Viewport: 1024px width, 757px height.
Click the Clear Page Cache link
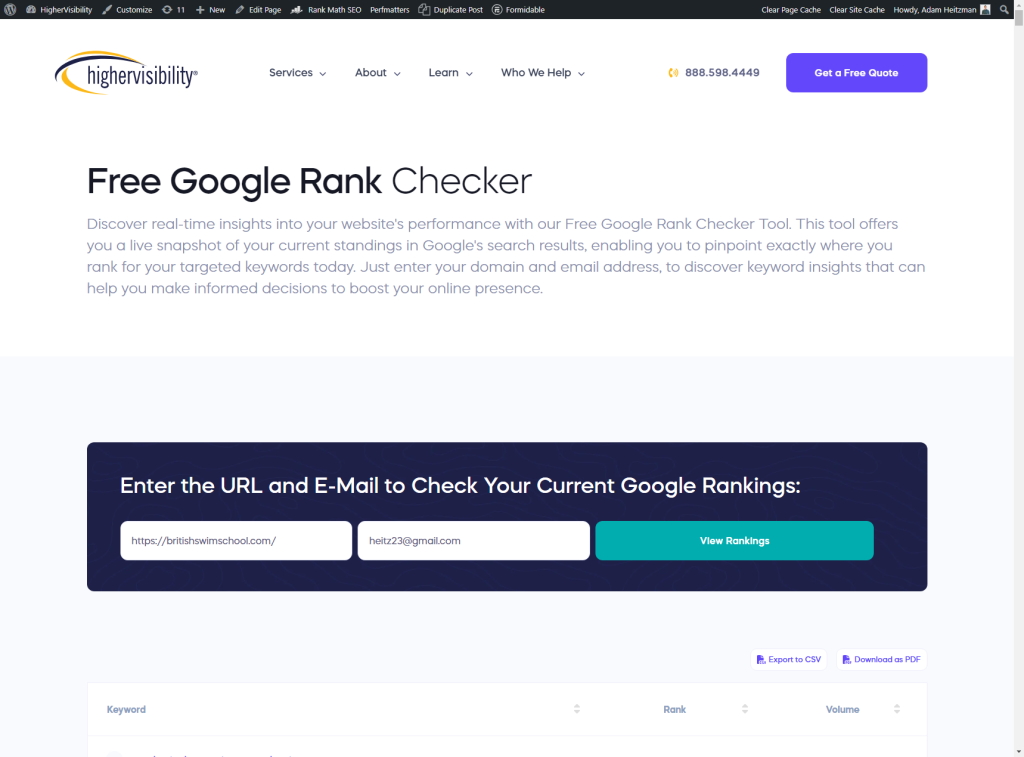coord(790,9)
